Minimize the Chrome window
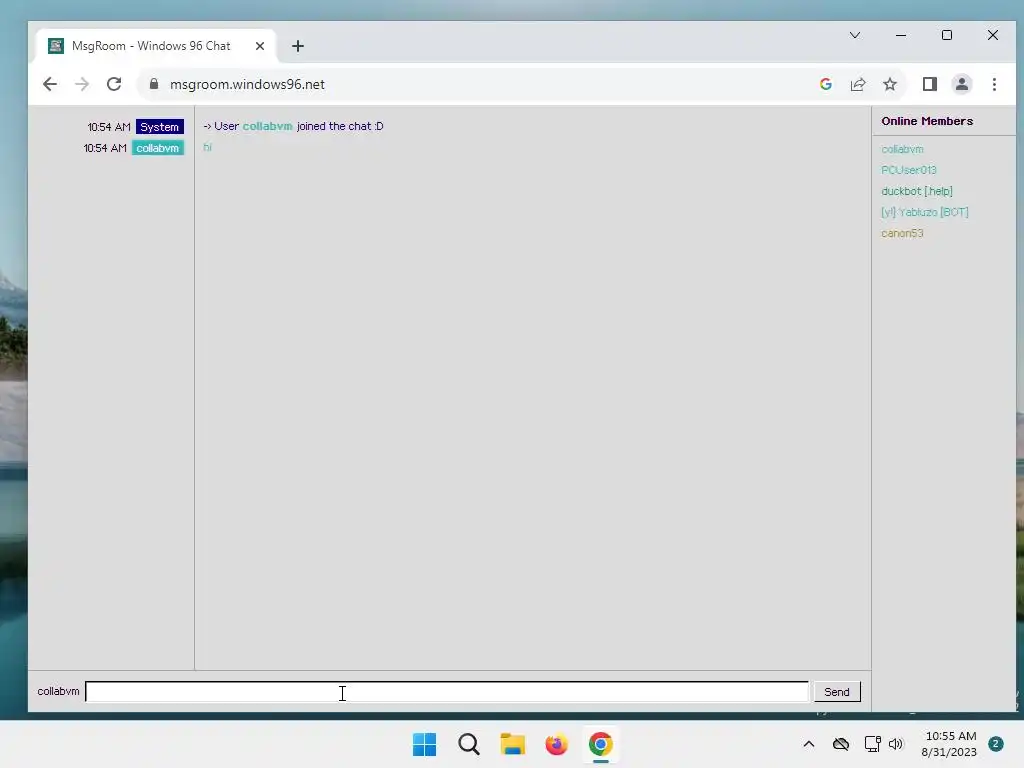 tap(901, 35)
